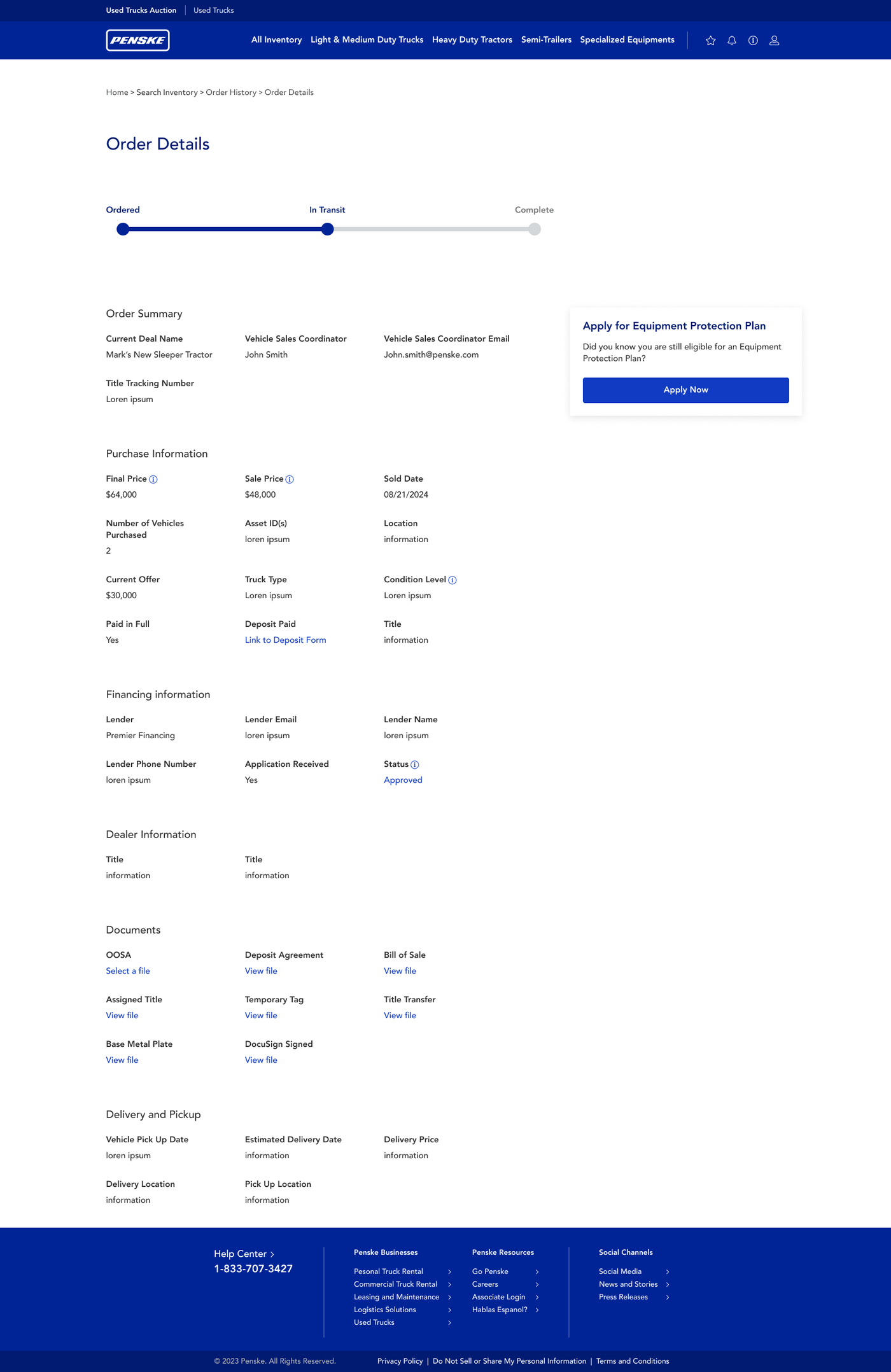
Task: Open the Link to Deposit Form
Action: [285, 640]
